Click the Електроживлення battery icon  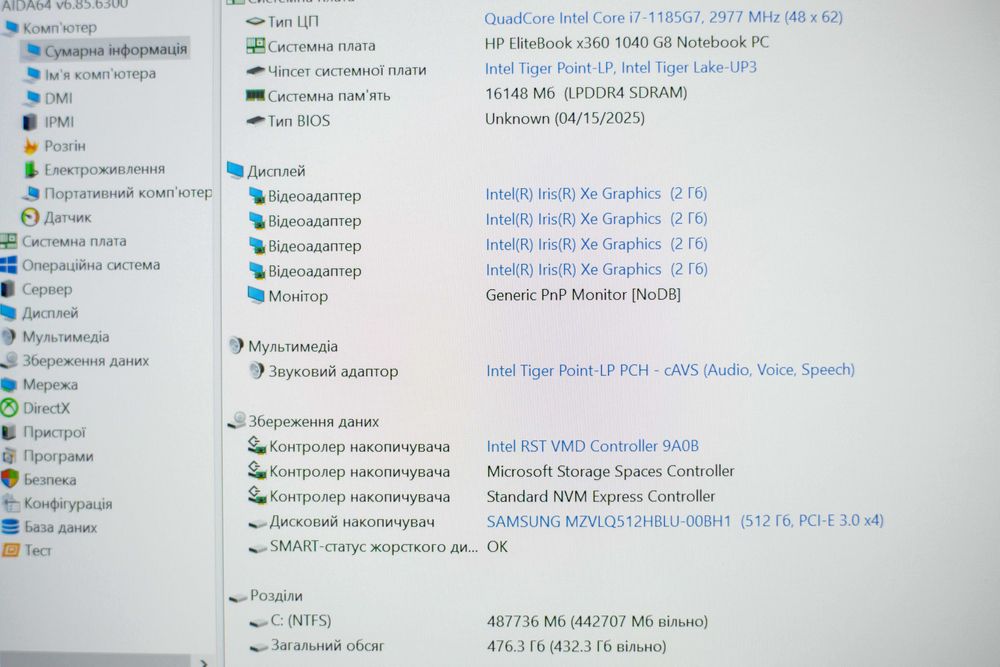click(31, 170)
